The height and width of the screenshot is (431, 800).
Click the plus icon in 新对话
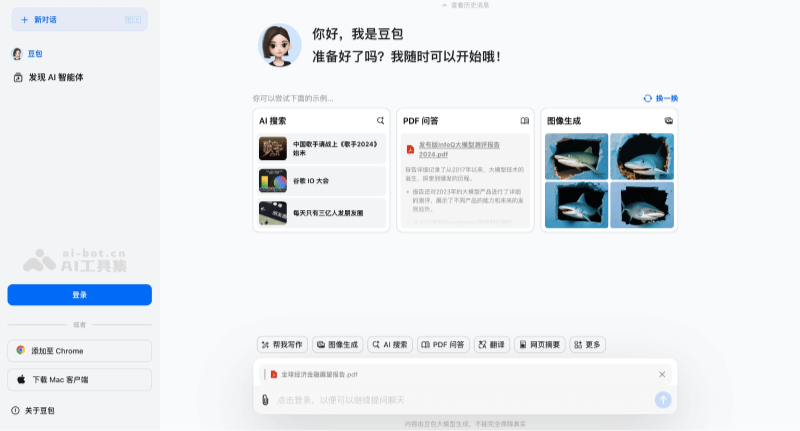(x=24, y=20)
